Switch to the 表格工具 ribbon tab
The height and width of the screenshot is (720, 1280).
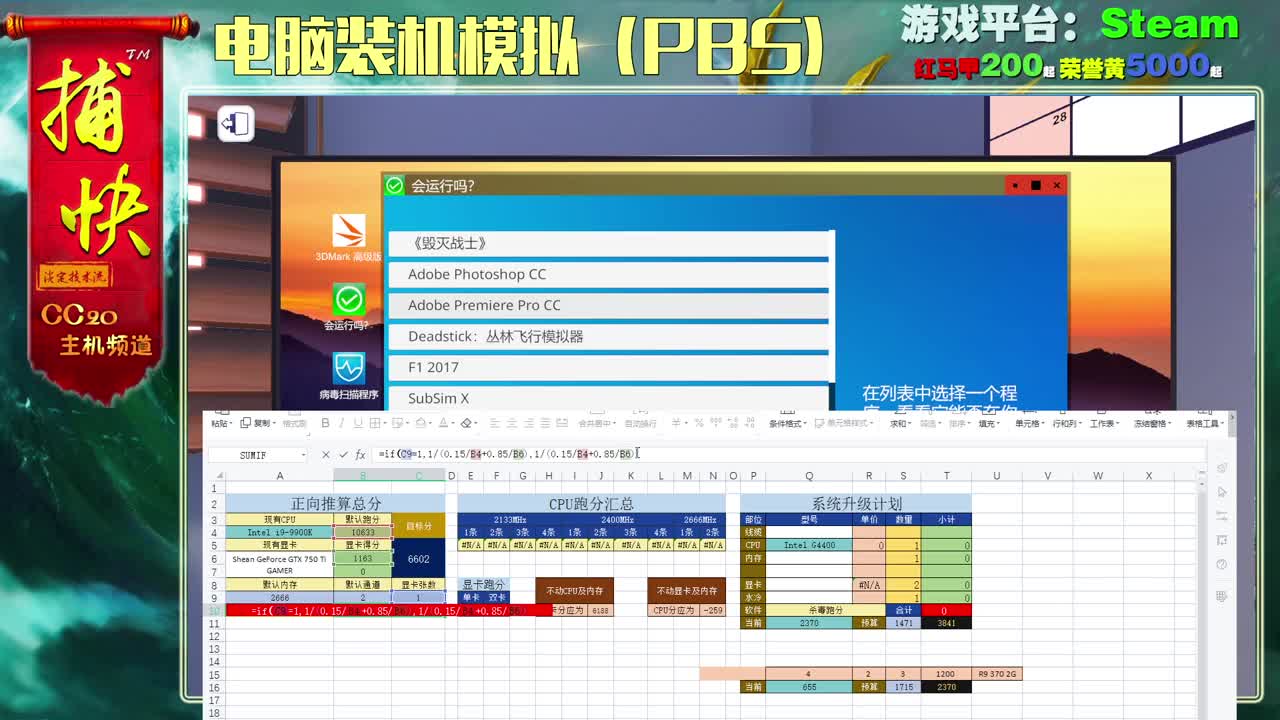point(1202,422)
